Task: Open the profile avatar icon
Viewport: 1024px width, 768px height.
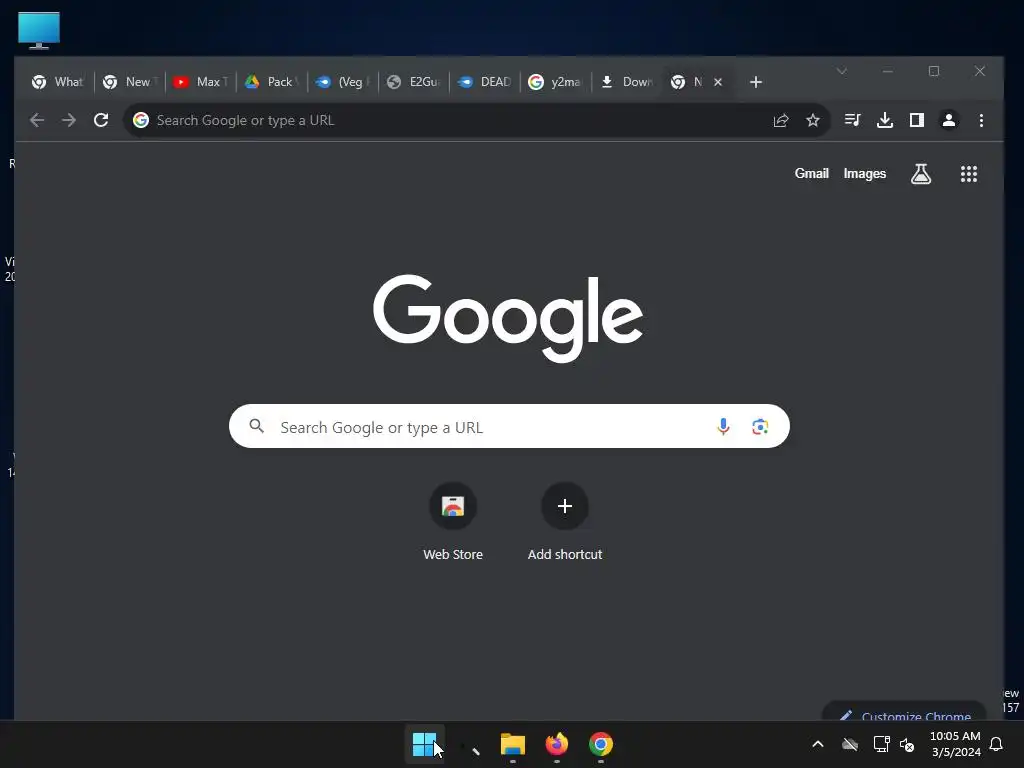Action: click(x=949, y=120)
